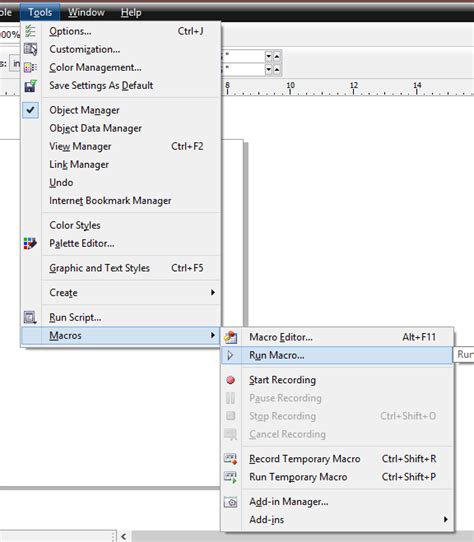Screen dimensions: 474x542
Task: Click the lower property bar value field
Action: [243, 70]
